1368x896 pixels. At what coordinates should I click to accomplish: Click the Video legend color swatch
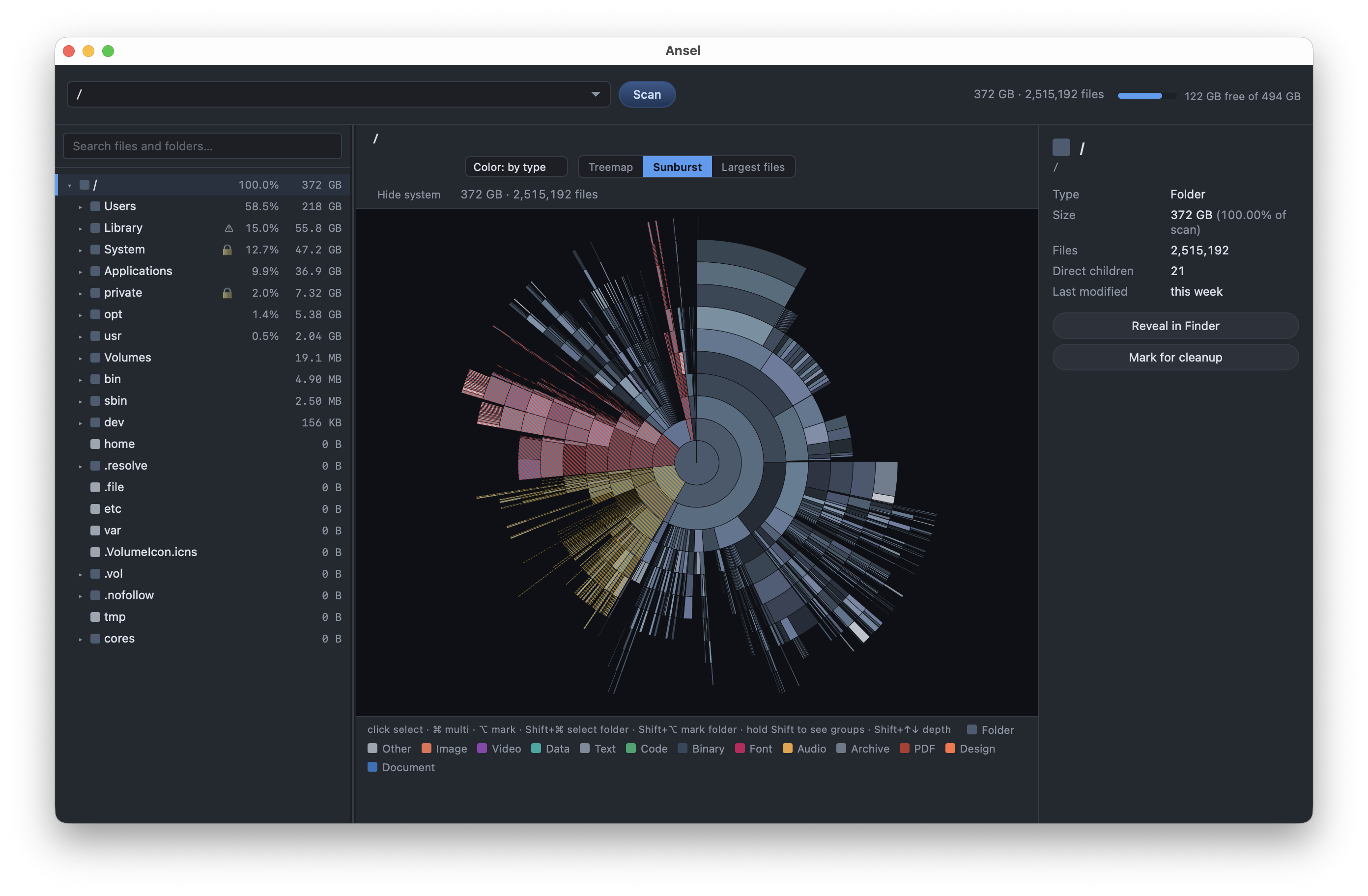[482, 748]
